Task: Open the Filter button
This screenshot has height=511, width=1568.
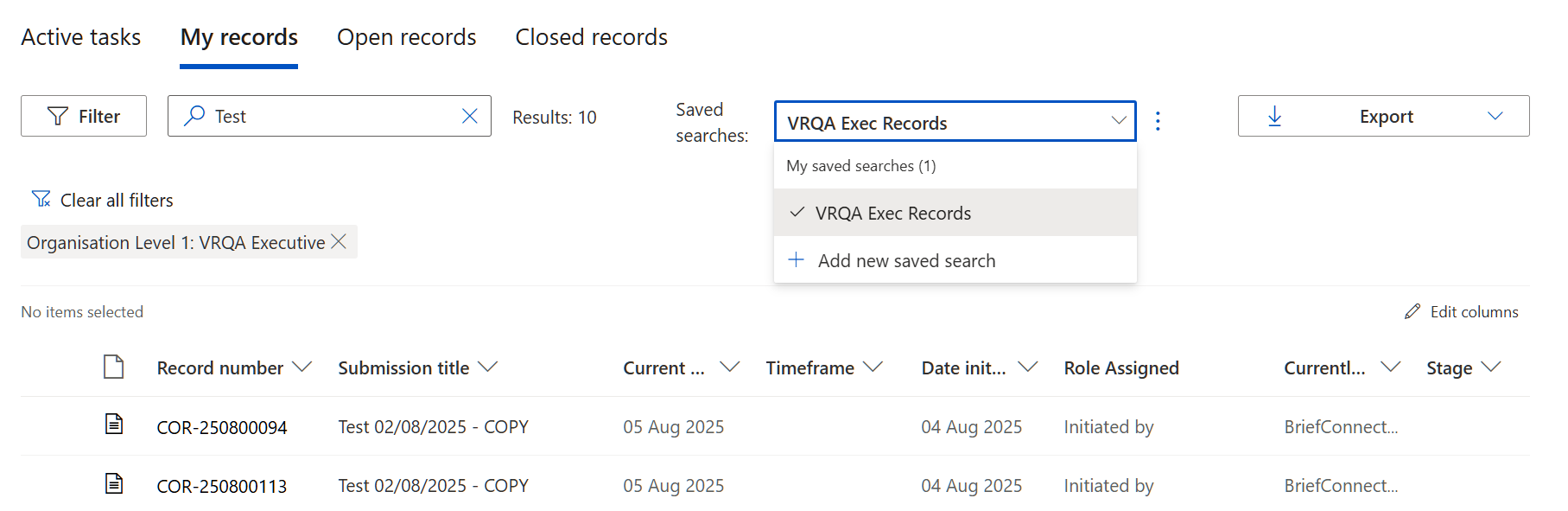Action: (x=84, y=116)
